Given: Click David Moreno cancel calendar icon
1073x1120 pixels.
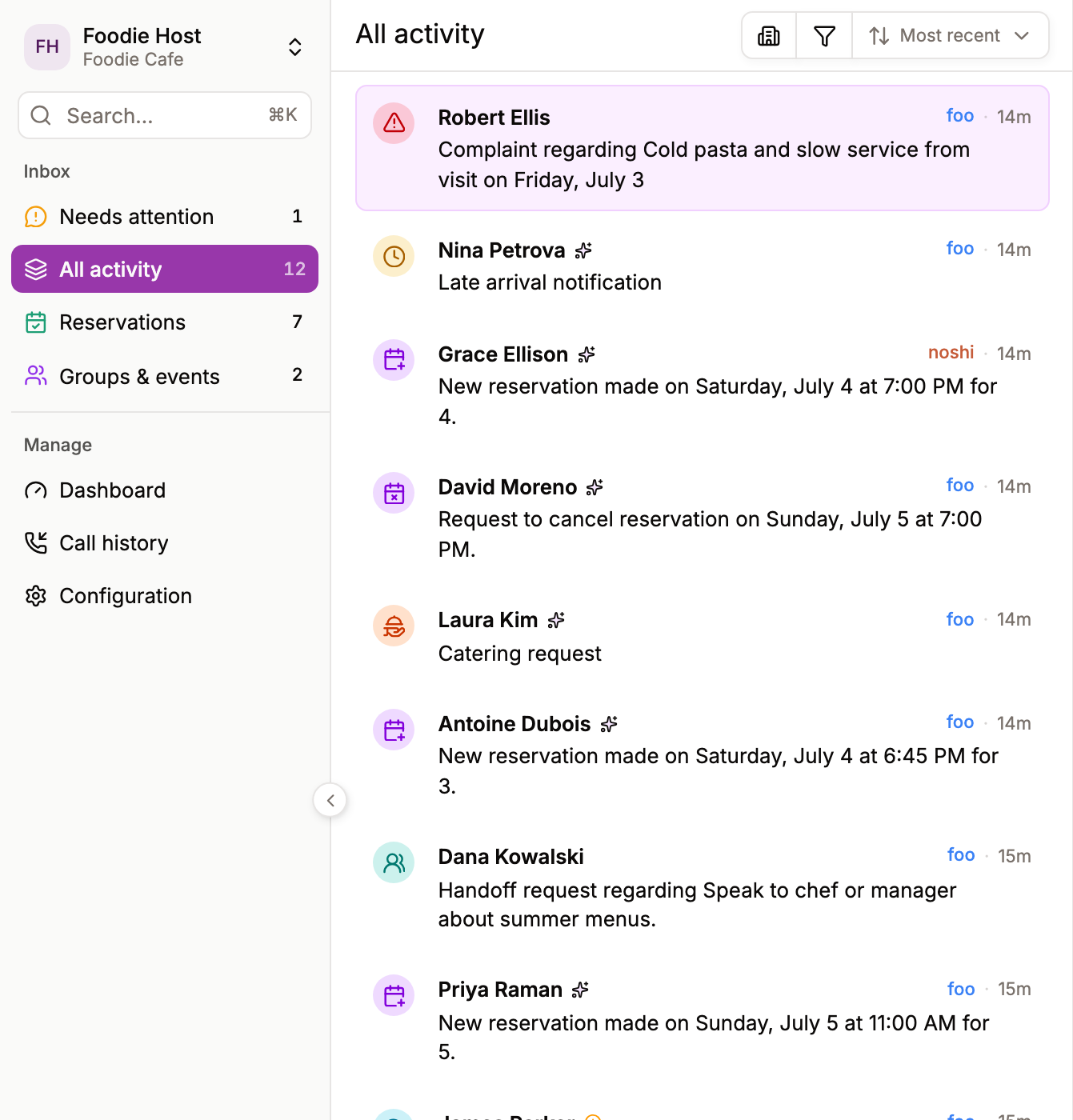Looking at the screenshot, I should tap(394, 493).
